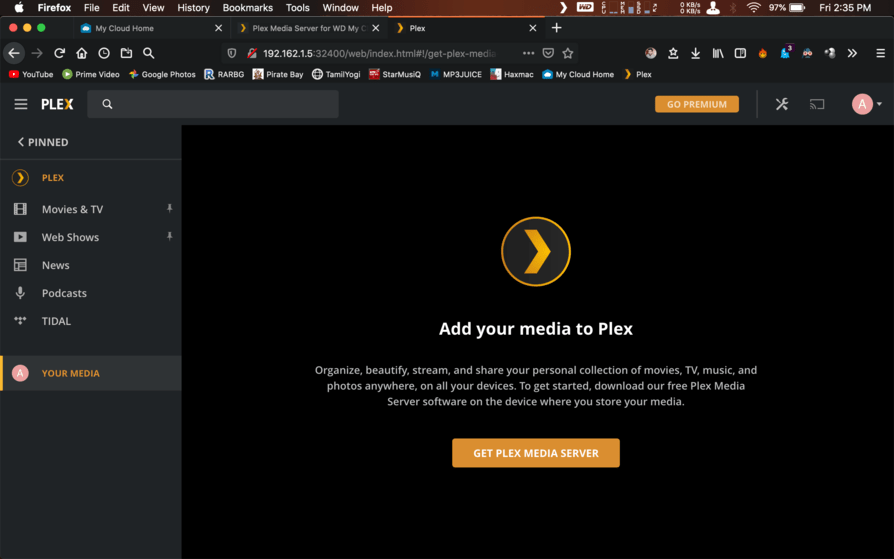Click Plex icon in macOS menu bar
Screen dimensions: 894x559
[563, 7]
